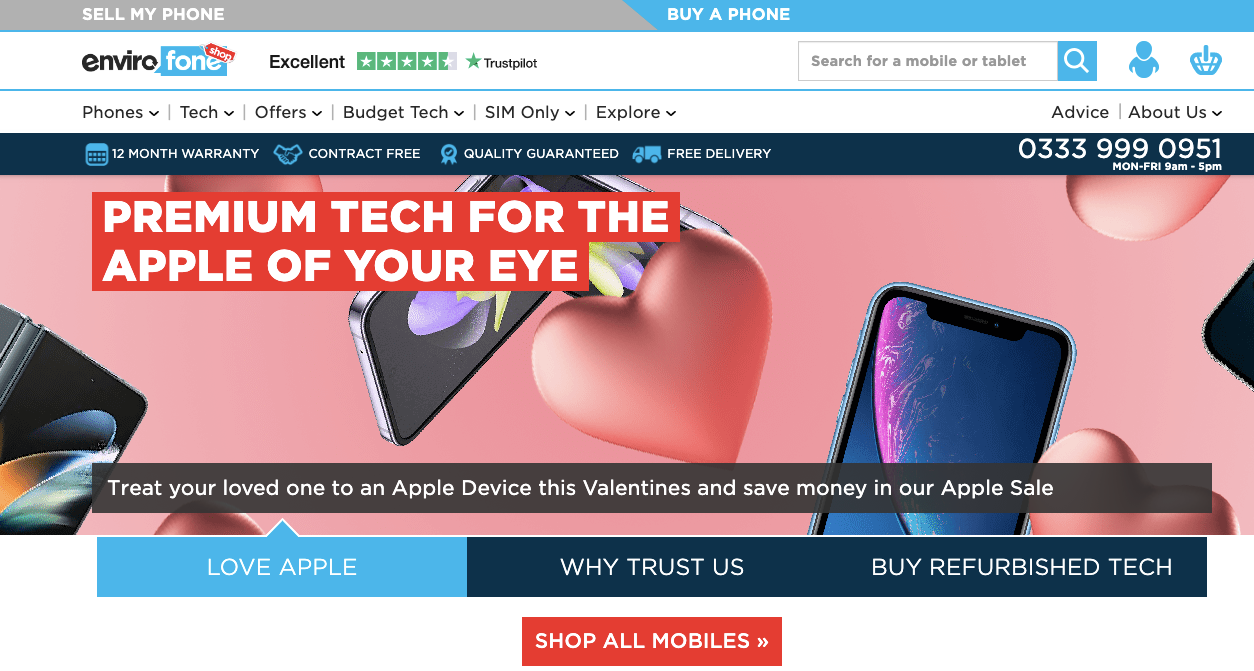Click the Shop All Mobiles button
Image resolution: width=1254 pixels, height=671 pixels.
(652, 641)
